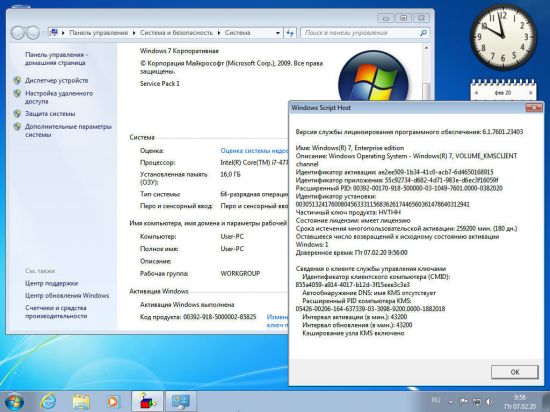Click shield icon beside Настройка удаленного доступа
550x412 pixels.
click(x=17, y=94)
